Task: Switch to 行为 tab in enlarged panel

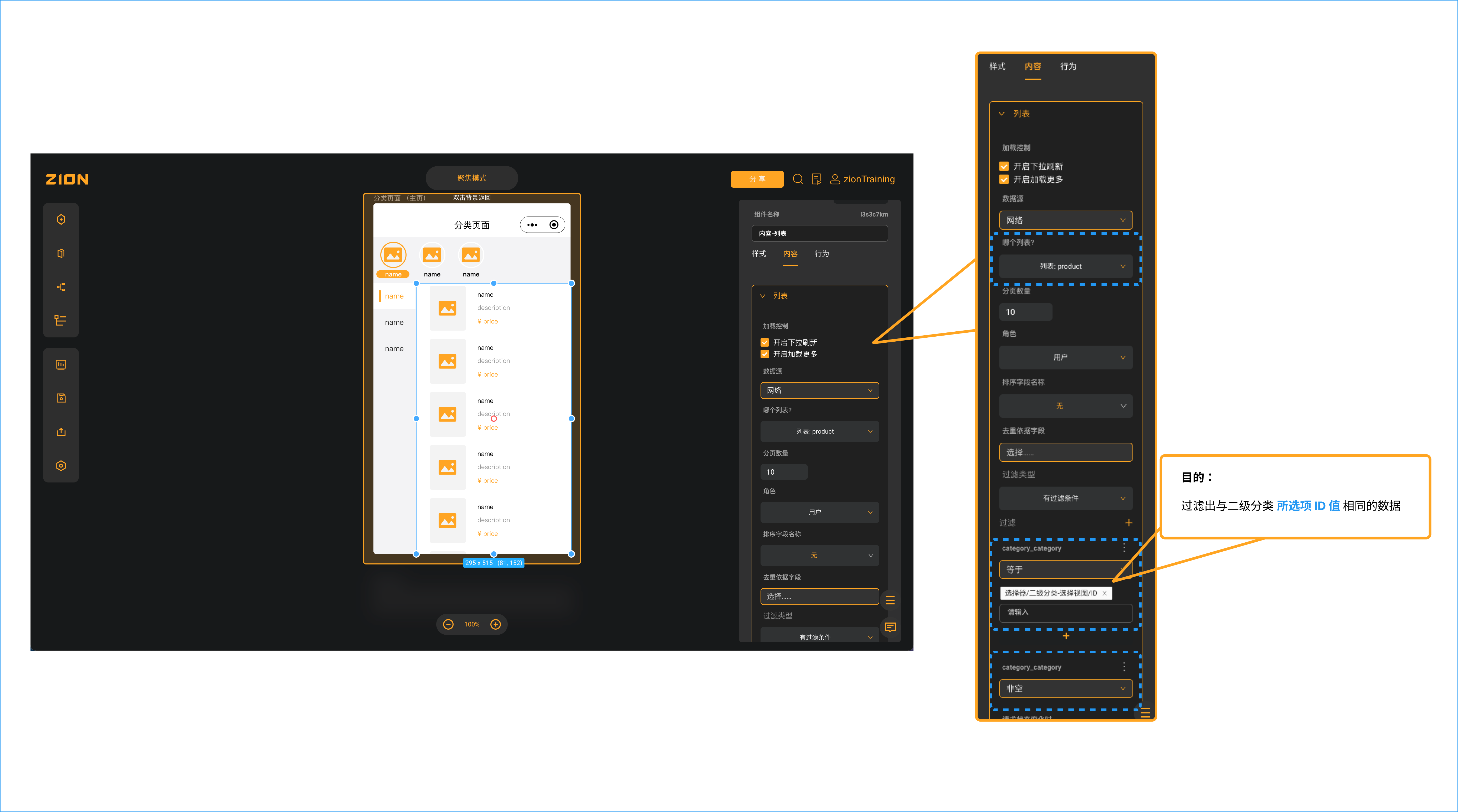Action: 1068,66
